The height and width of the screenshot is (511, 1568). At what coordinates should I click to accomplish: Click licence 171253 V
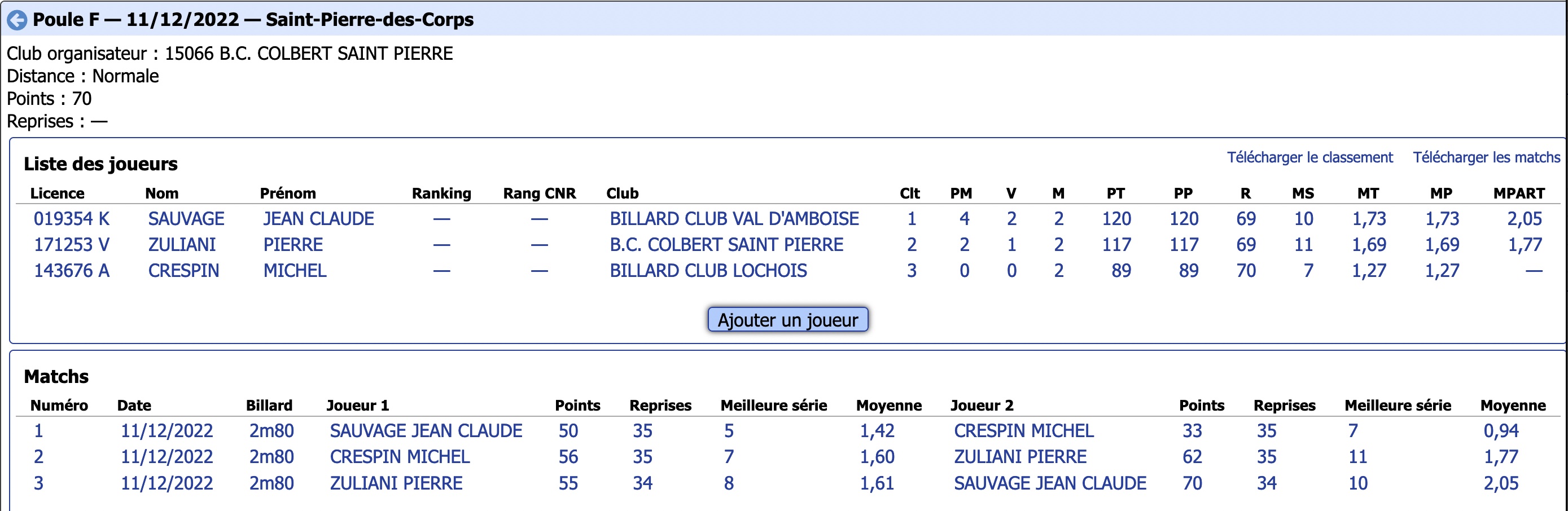71,245
